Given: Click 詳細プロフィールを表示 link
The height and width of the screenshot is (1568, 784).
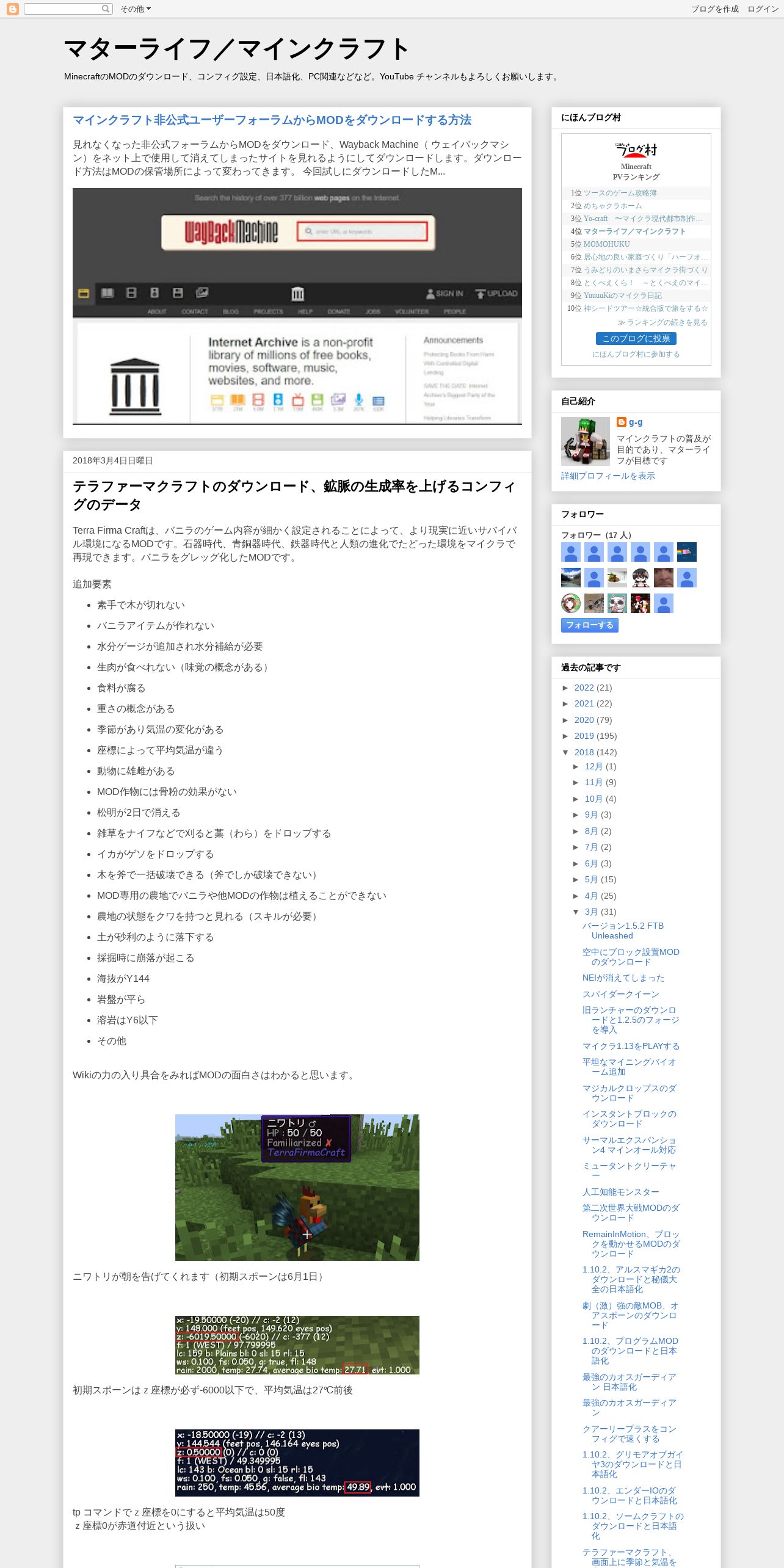Looking at the screenshot, I should click(x=608, y=476).
